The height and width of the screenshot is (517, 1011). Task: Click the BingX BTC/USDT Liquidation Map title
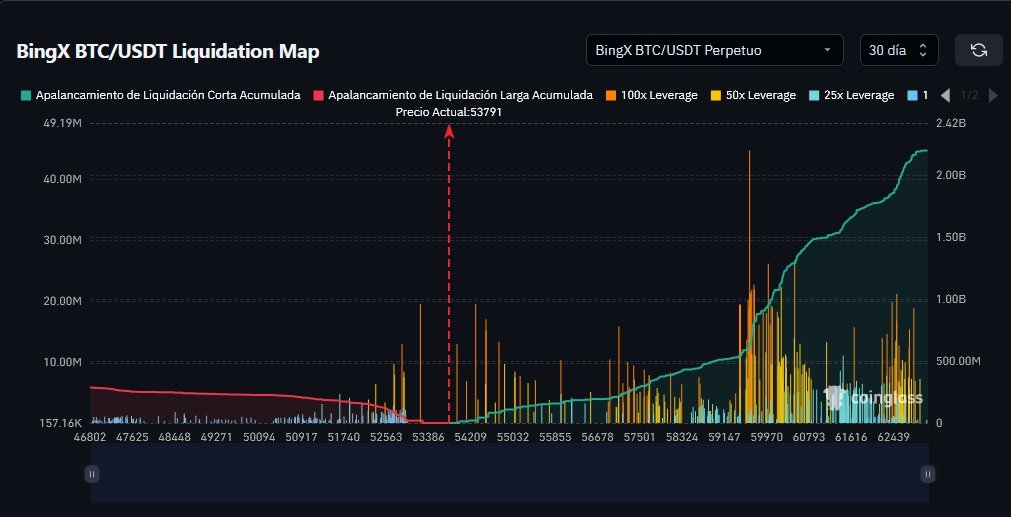(x=168, y=52)
